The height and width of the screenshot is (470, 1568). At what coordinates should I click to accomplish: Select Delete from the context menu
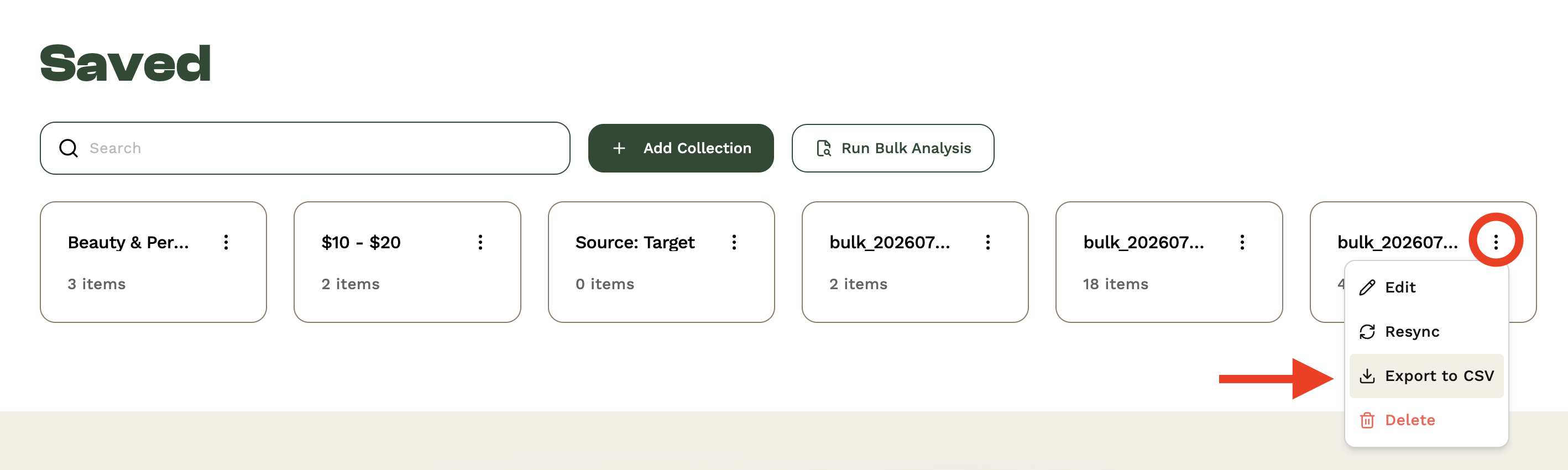(x=1426, y=420)
